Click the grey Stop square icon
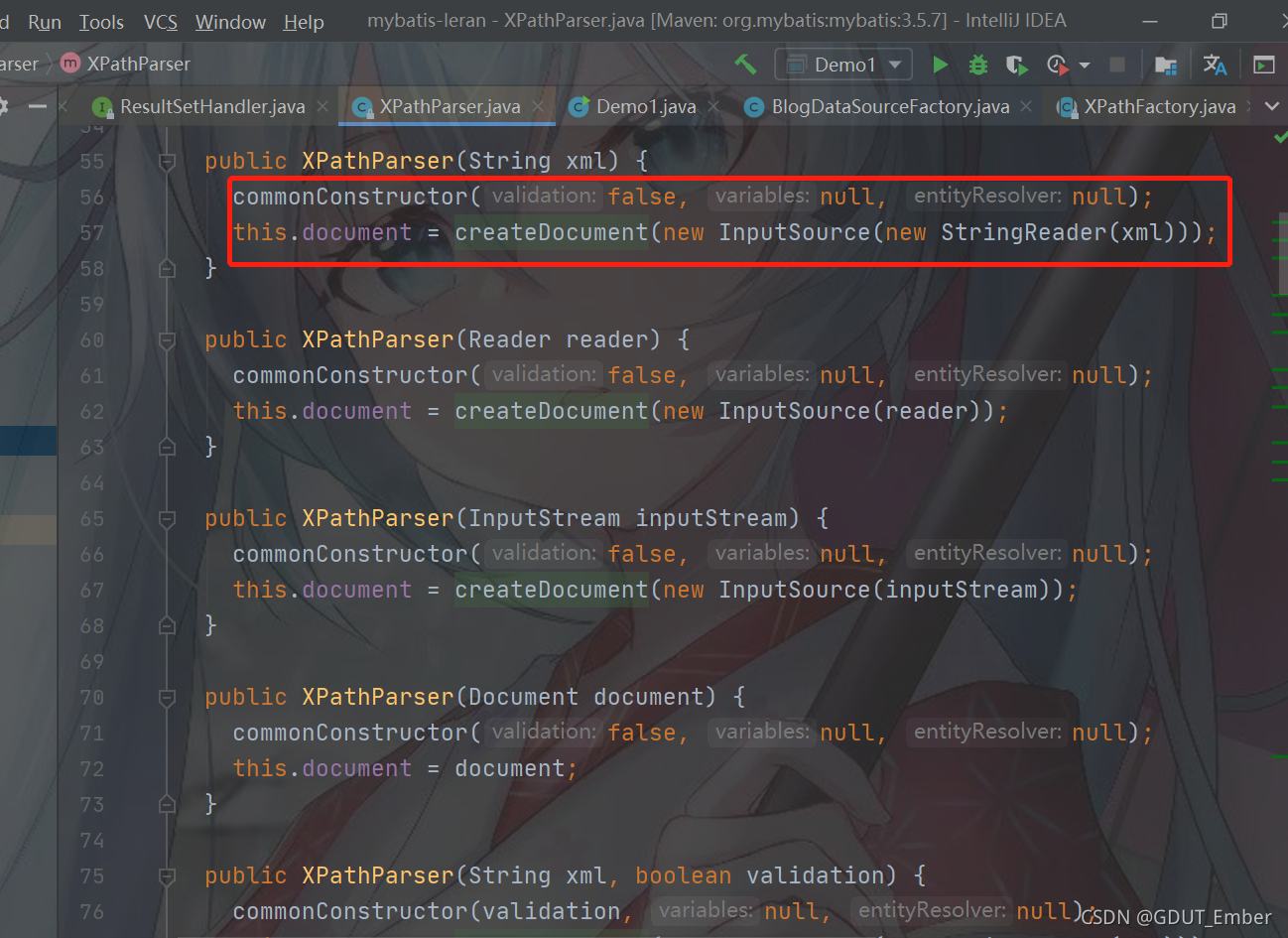This screenshot has height=938, width=1288. point(1117,65)
